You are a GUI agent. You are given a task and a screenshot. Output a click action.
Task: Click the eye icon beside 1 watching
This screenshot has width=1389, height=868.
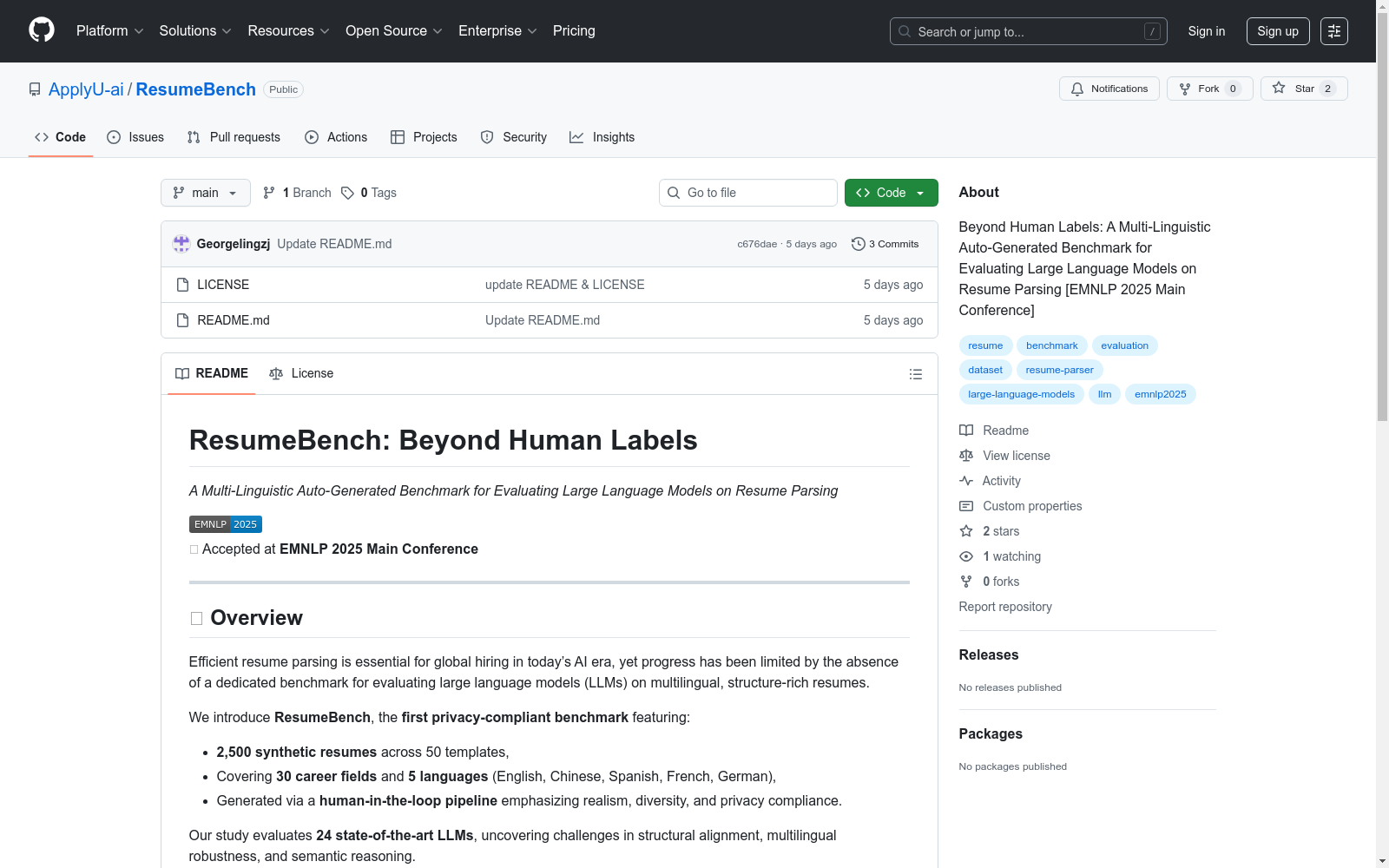point(966,556)
